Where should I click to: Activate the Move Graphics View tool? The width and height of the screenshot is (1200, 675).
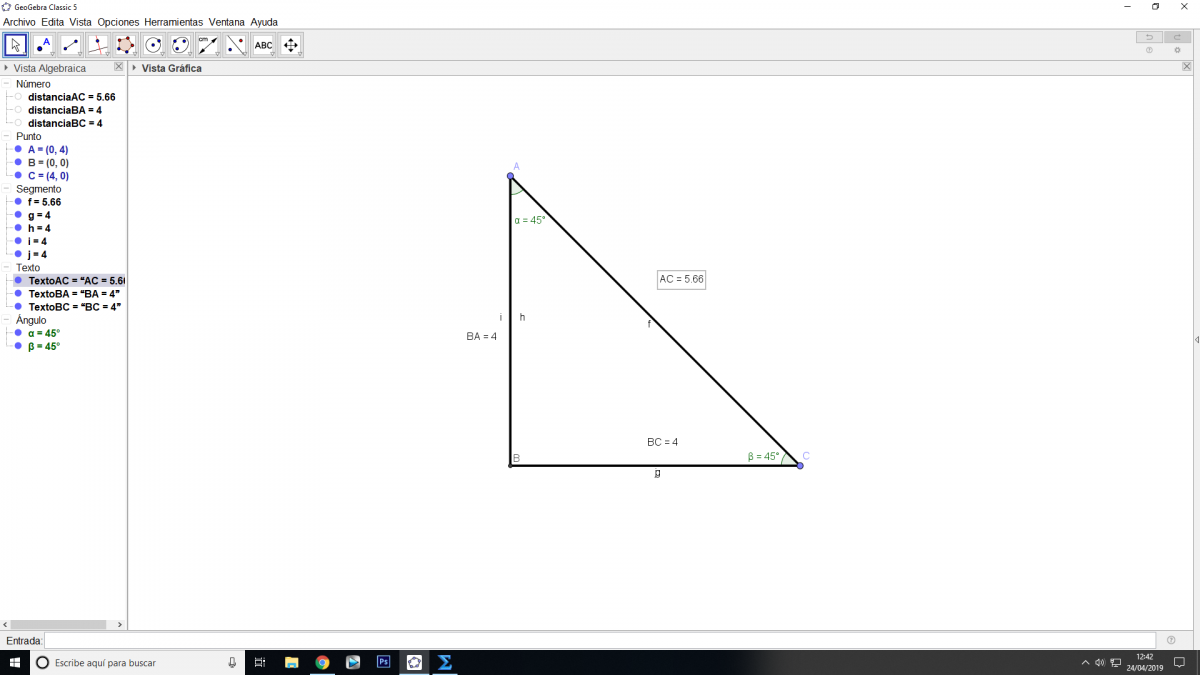click(x=291, y=45)
